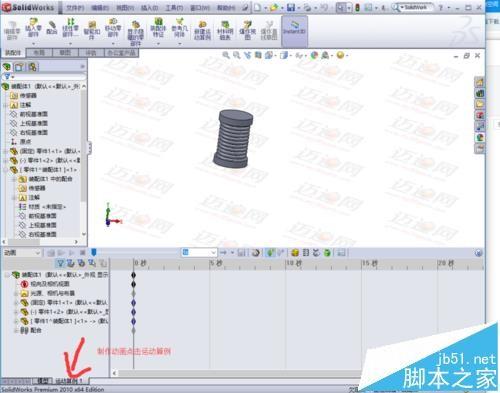Click the Animation Wizard icon in motion toolbar
The height and width of the screenshot is (393, 500).
(x=256, y=253)
